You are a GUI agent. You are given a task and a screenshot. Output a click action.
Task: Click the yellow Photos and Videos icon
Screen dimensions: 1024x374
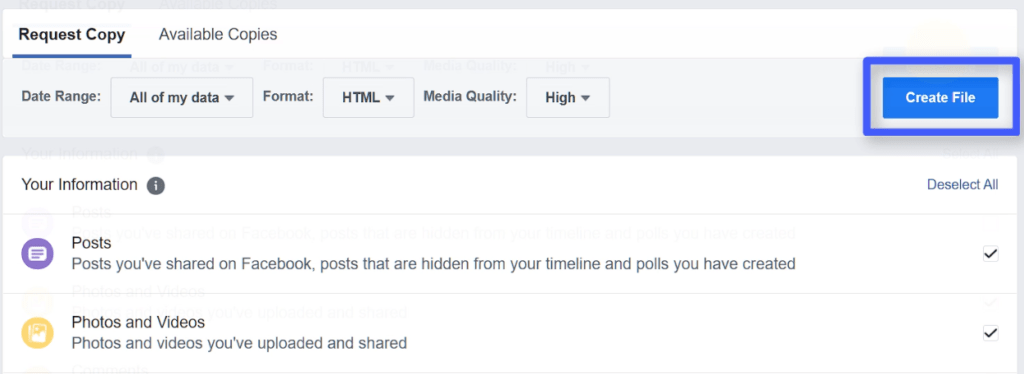pyautogui.click(x=38, y=333)
